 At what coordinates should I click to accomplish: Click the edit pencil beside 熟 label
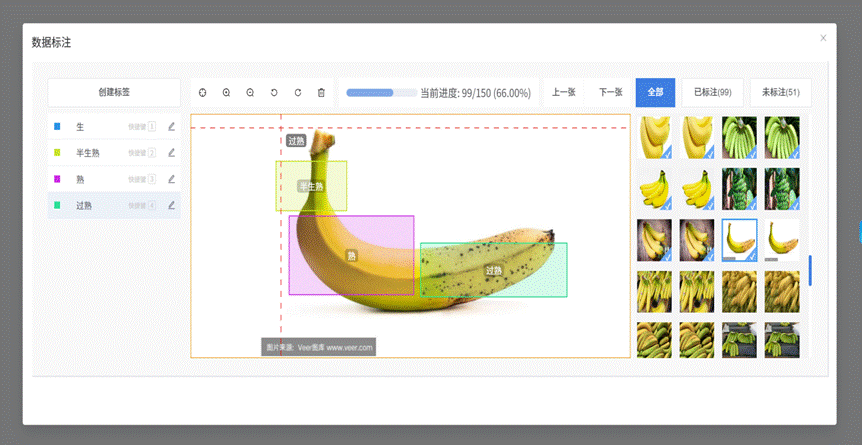(x=171, y=179)
